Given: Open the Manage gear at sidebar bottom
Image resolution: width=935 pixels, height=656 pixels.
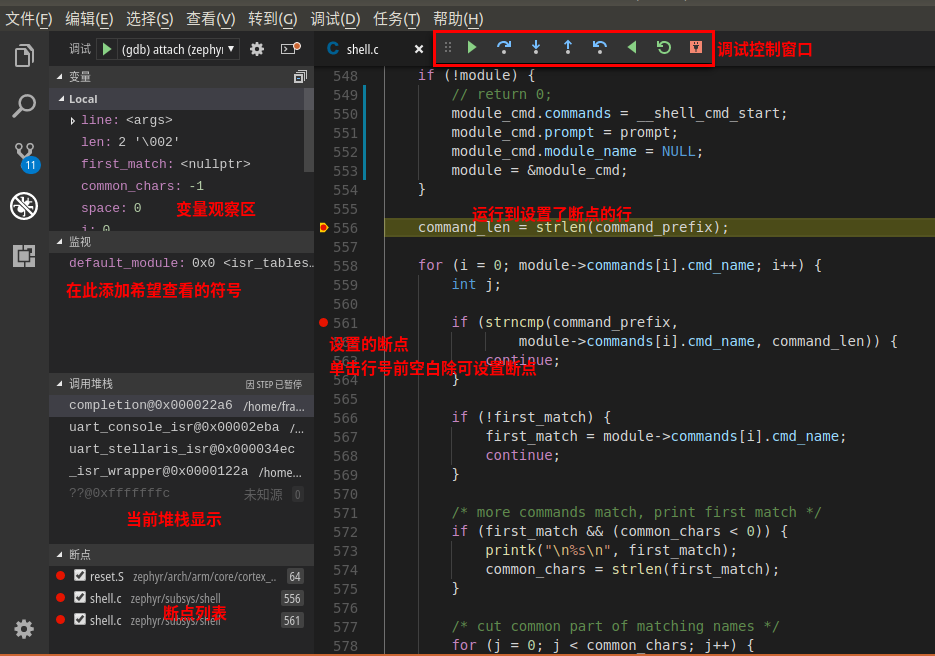Looking at the screenshot, I should 24,629.
